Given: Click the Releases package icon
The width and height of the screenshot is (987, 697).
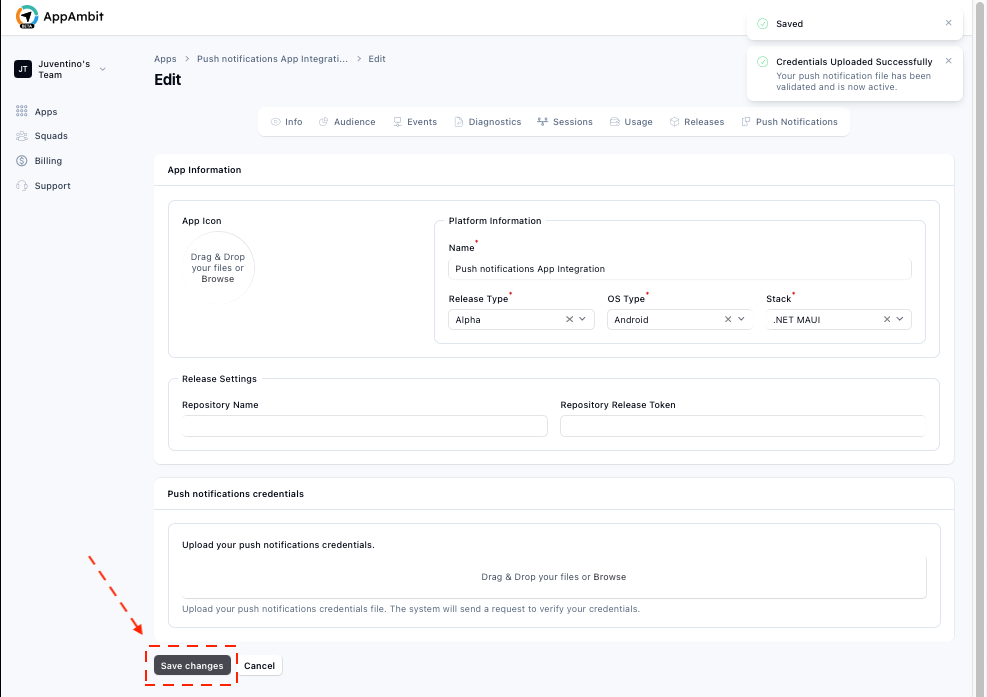Looking at the screenshot, I should pyautogui.click(x=674, y=121).
